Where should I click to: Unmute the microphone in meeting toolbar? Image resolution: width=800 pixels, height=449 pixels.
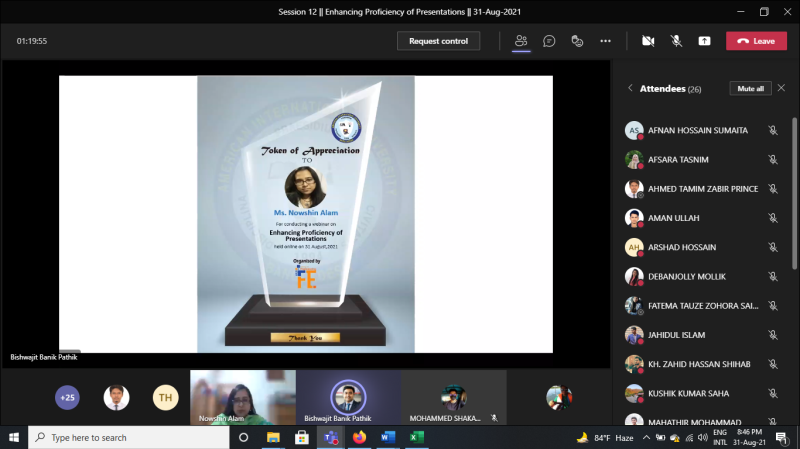pyautogui.click(x=676, y=41)
